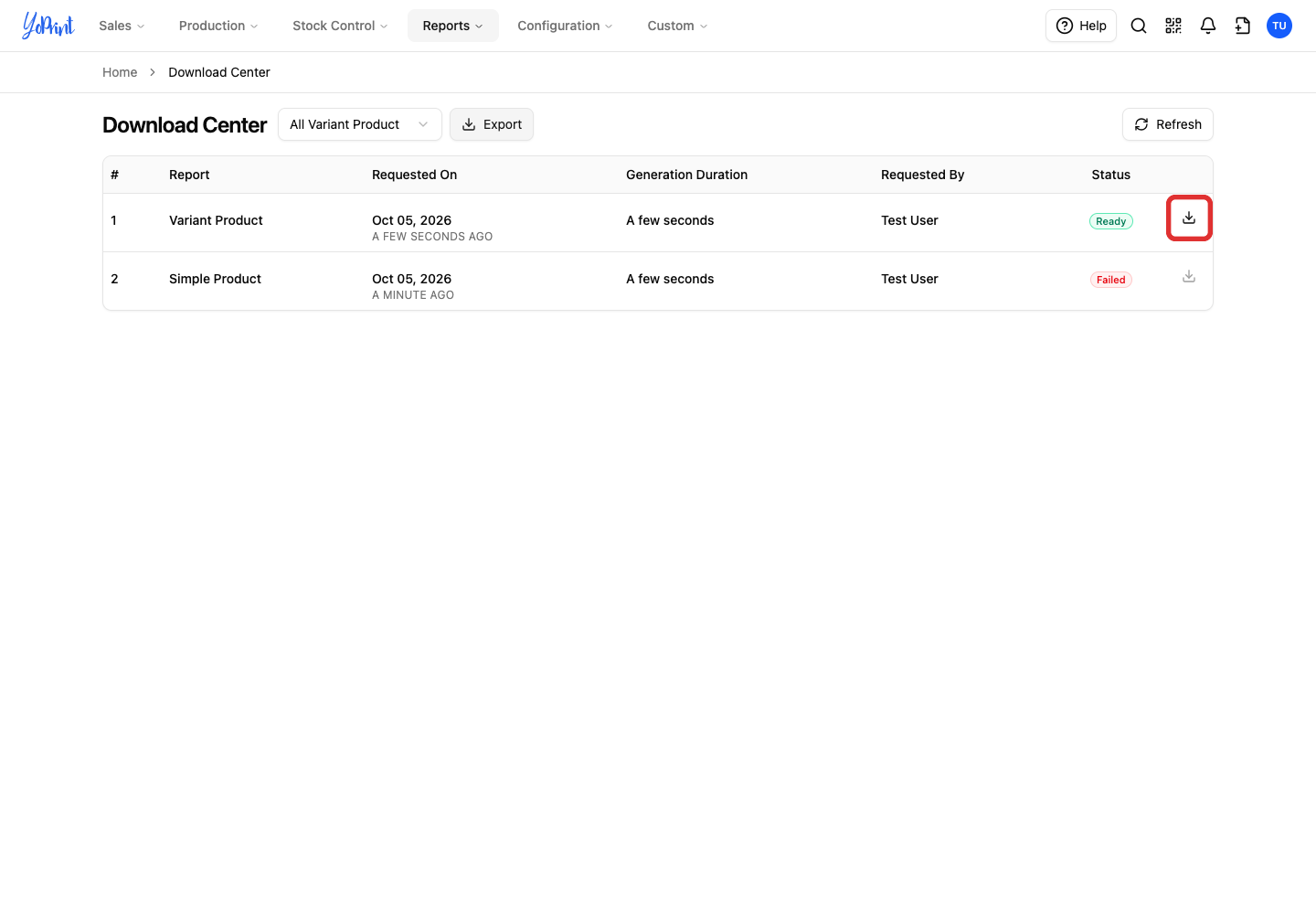Open the Reports menu
1316x914 pixels.
point(453,26)
